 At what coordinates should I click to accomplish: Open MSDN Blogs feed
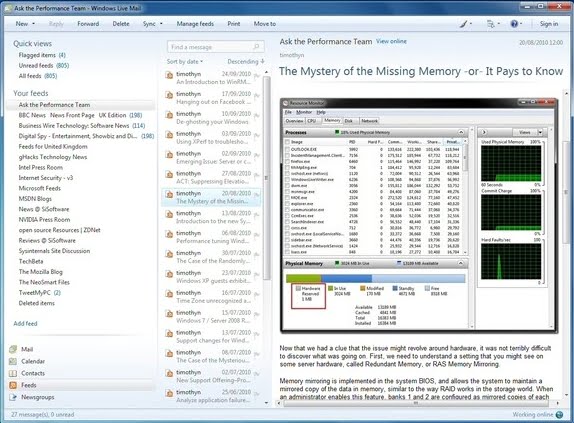(x=35, y=199)
